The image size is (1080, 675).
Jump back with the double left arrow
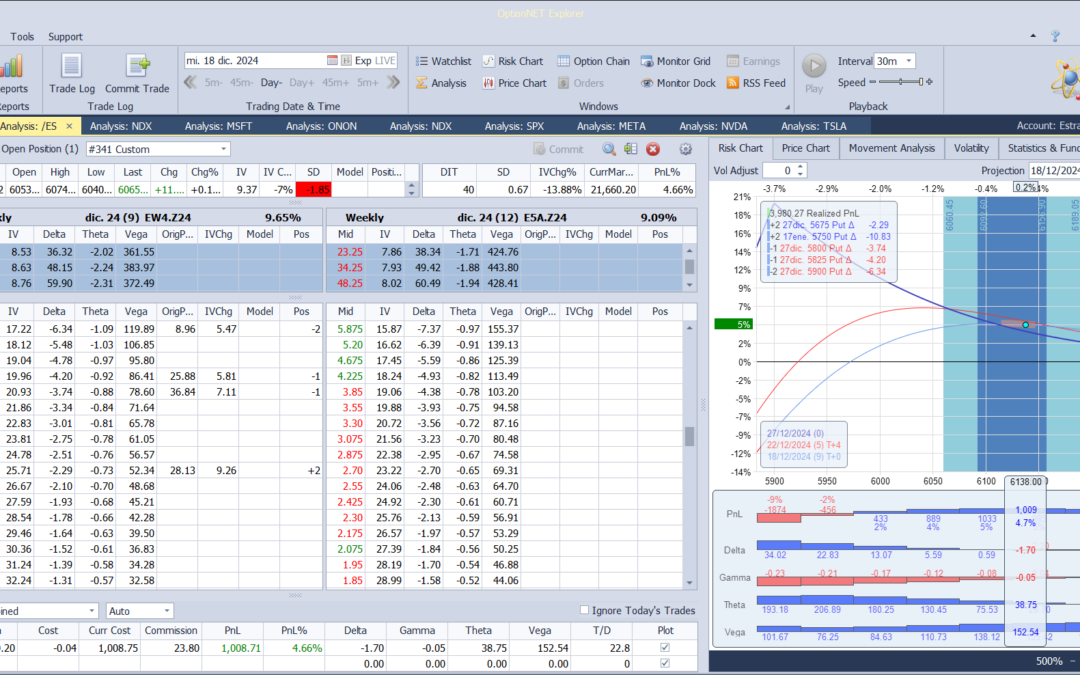point(191,83)
